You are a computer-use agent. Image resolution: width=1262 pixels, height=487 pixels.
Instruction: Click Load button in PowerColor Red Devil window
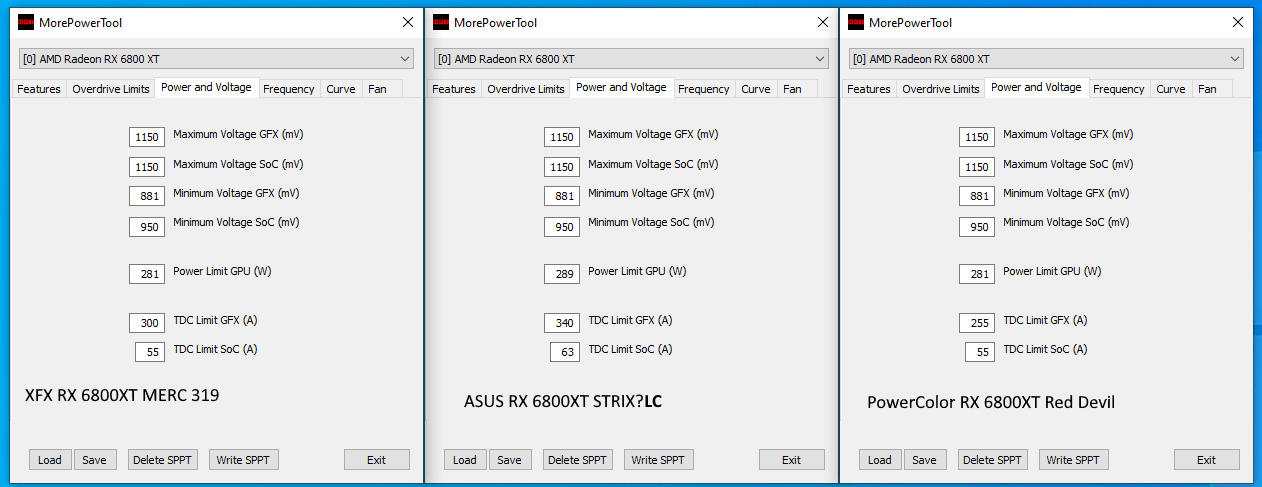pyautogui.click(x=880, y=460)
